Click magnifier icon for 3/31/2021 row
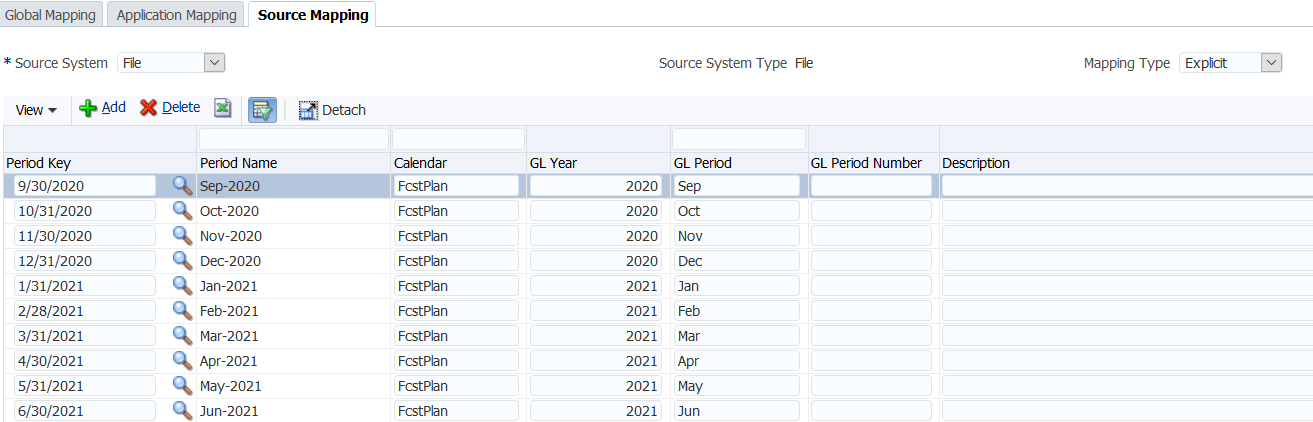The width and height of the screenshot is (1313, 422). tap(182, 335)
